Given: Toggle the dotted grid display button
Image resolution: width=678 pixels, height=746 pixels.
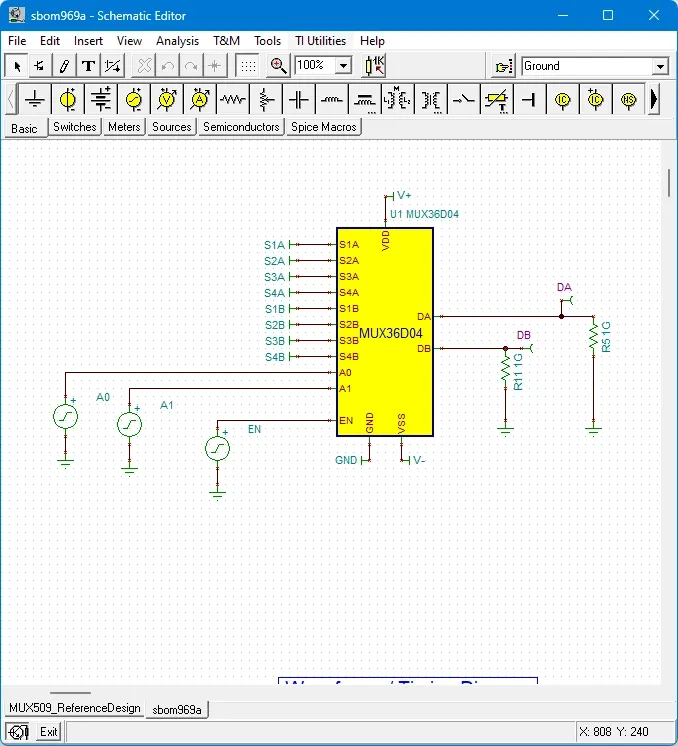Looking at the screenshot, I should click(248, 66).
